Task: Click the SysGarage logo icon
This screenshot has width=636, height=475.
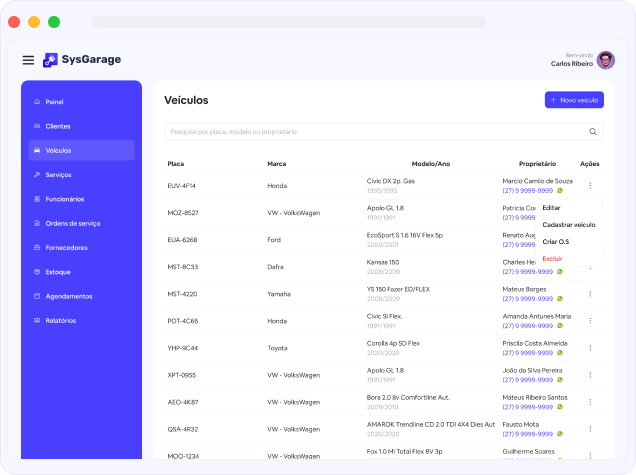Action: pyautogui.click(x=50, y=60)
